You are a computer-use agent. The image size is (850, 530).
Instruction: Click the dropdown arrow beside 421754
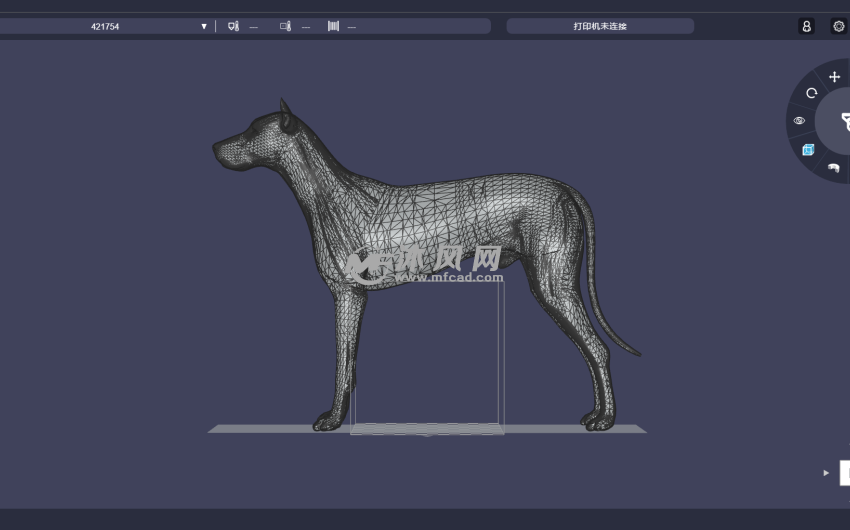204,26
